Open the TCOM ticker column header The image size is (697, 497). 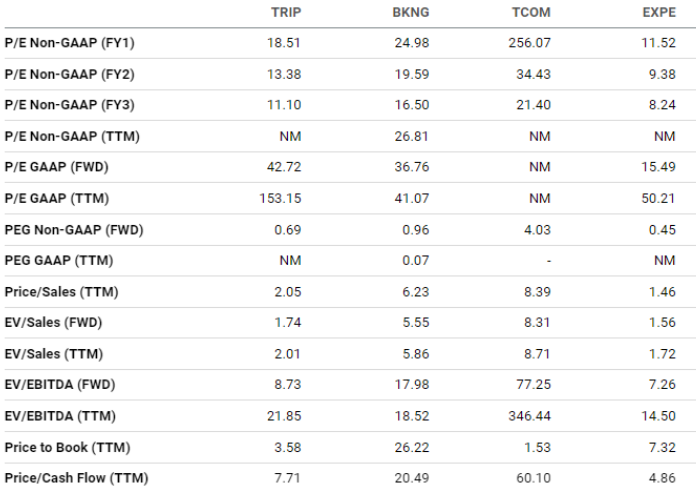(531, 12)
